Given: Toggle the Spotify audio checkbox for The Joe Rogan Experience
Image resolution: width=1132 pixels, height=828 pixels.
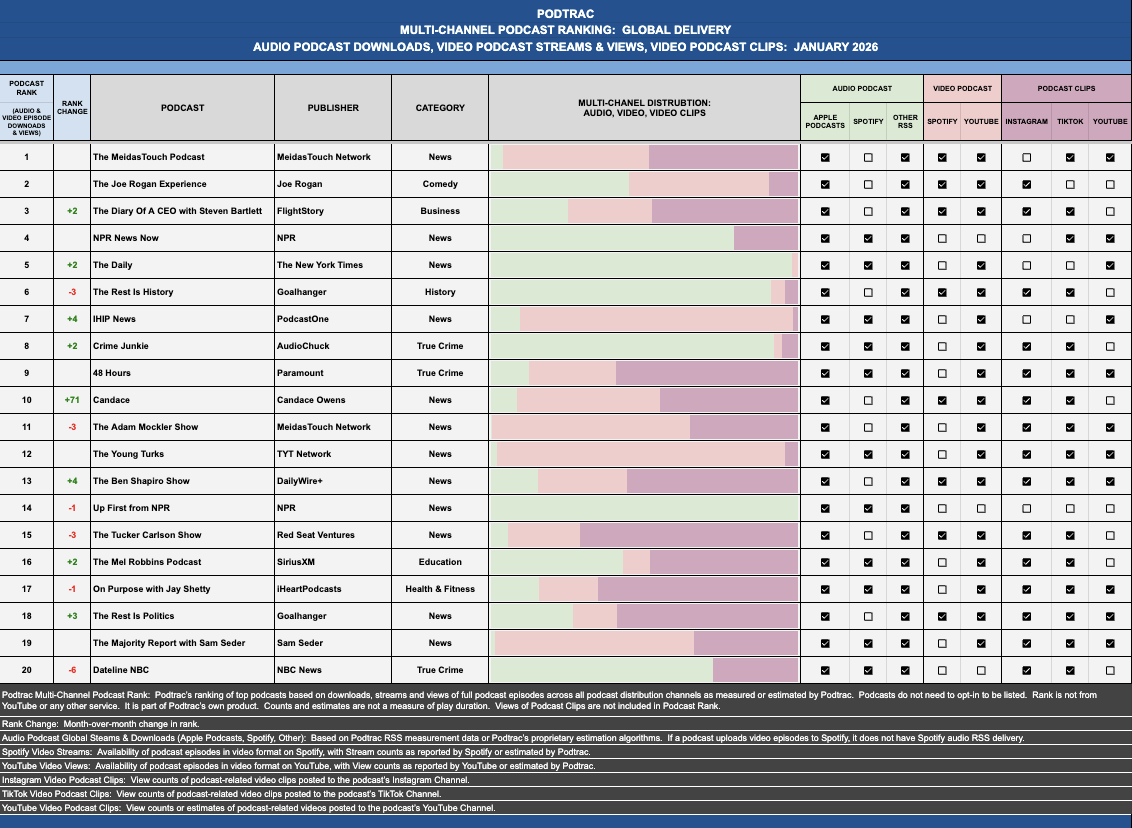Looking at the screenshot, I should (867, 184).
